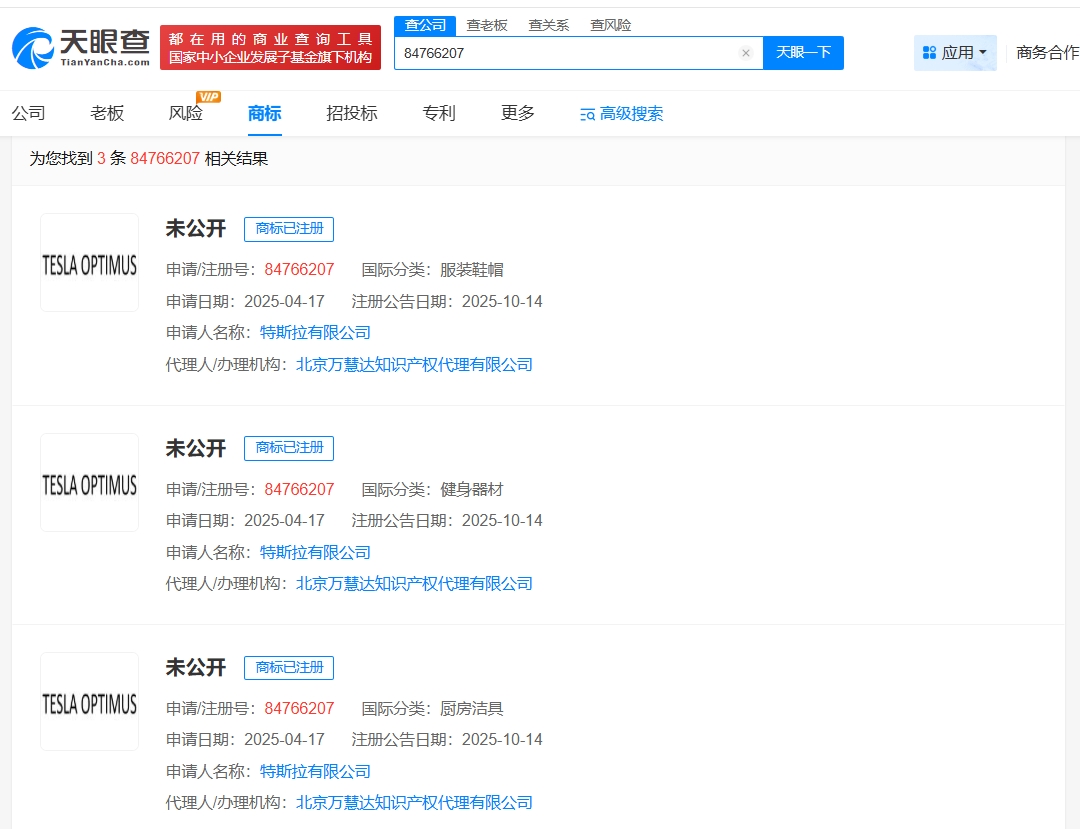
Task: Click the 商标已注册 badge on first result
Action: [289, 229]
